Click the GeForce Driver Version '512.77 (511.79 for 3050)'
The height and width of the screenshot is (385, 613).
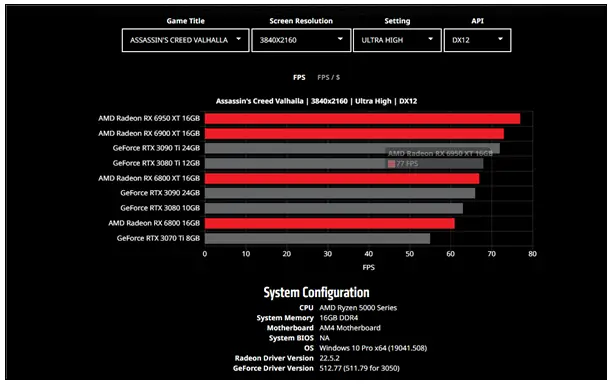[x=360, y=369]
